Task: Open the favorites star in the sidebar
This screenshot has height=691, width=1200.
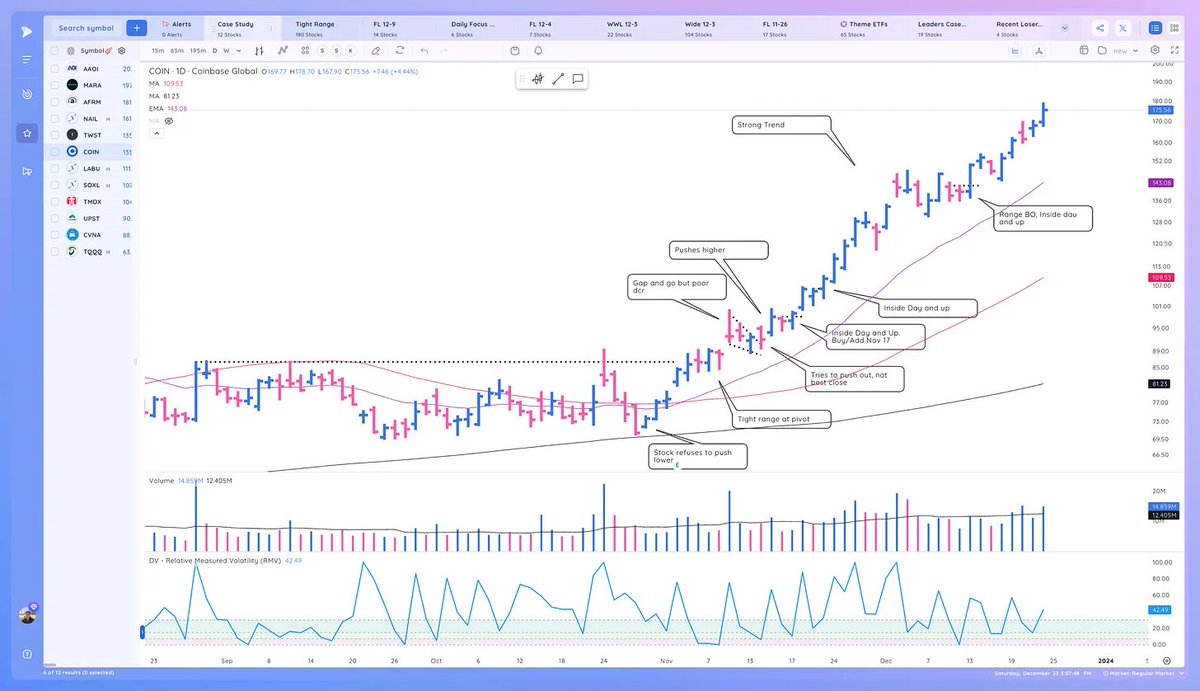Action: tap(27, 133)
